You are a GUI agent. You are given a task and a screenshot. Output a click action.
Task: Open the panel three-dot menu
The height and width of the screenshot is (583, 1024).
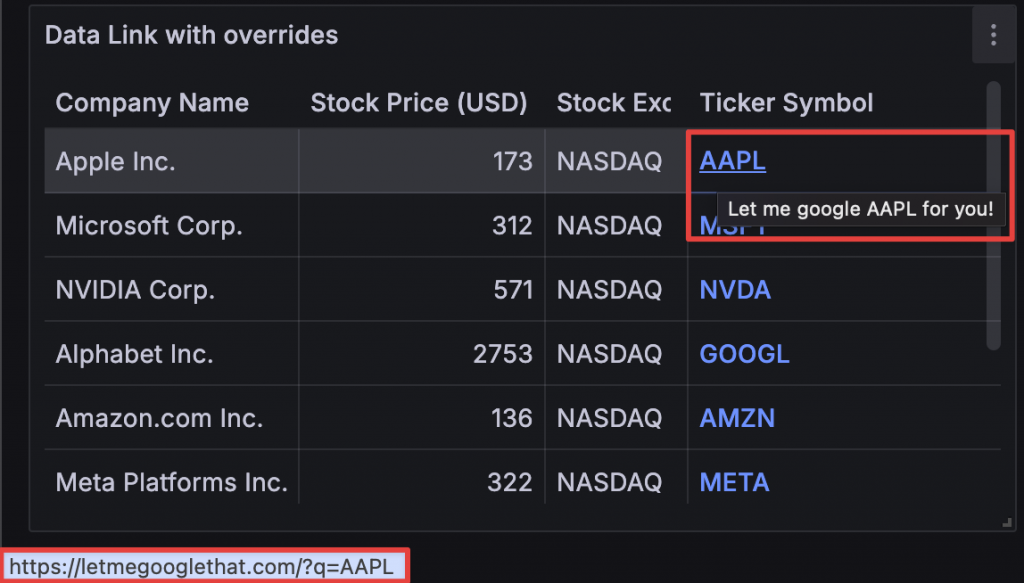click(x=993, y=36)
